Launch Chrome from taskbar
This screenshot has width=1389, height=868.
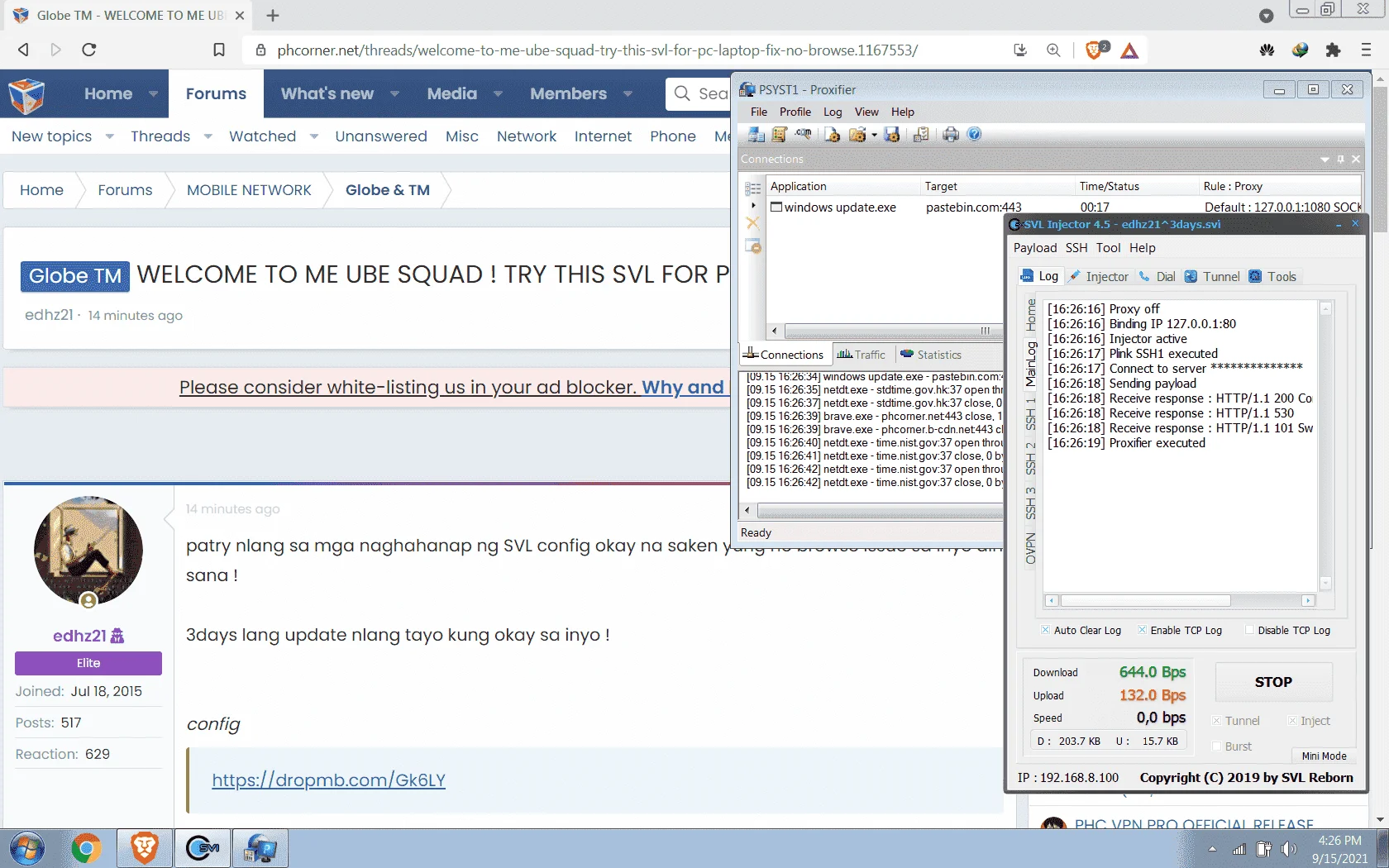pyautogui.click(x=86, y=848)
